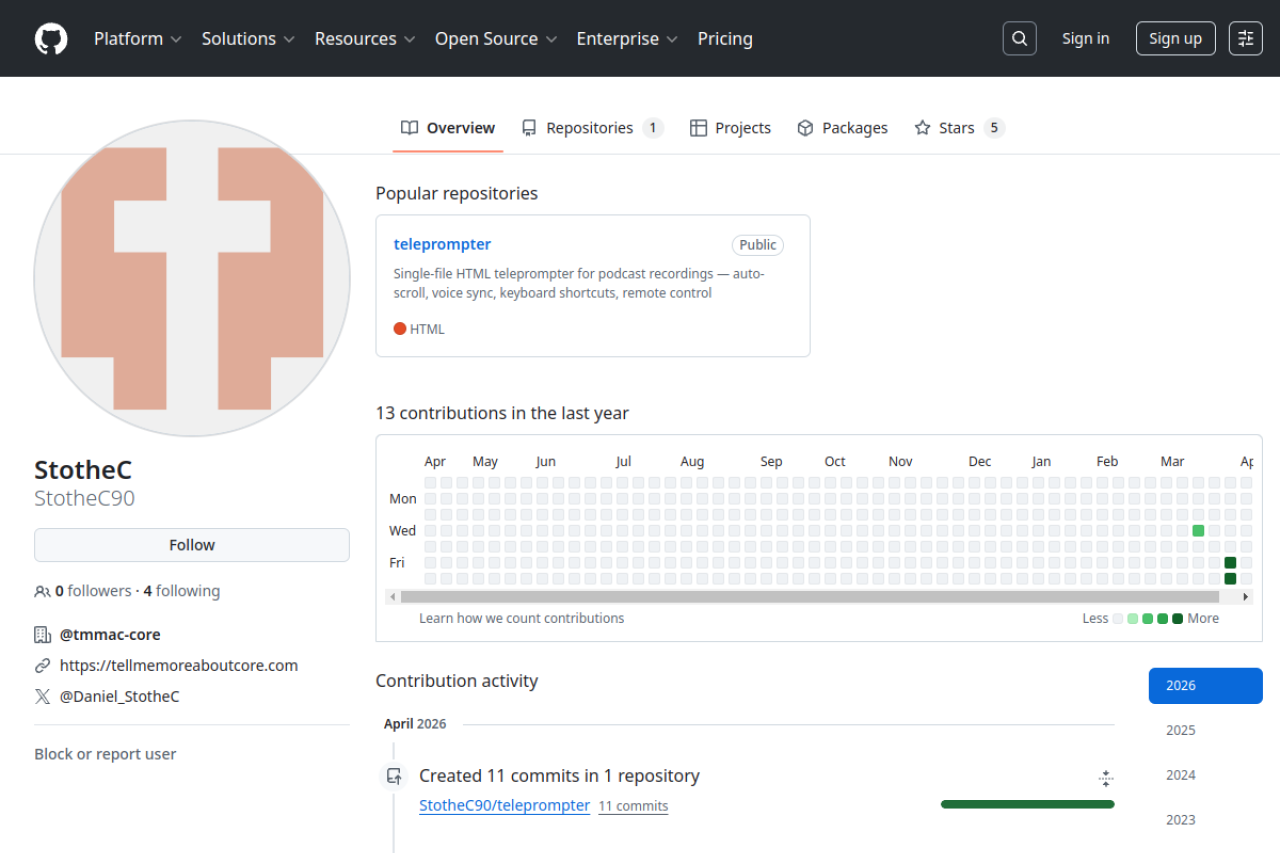Click the Sign up button
The image size is (1280, 853).
(1175, 39)
